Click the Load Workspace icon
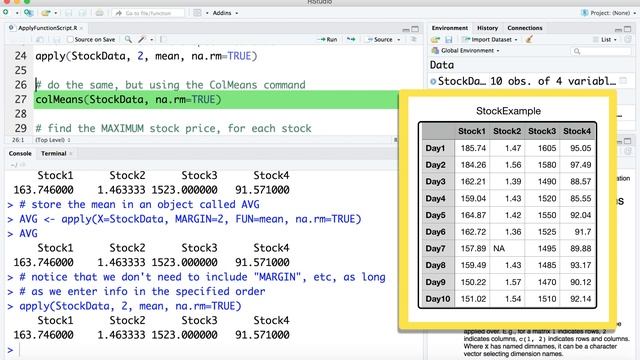This screenshot has width=640, height=360. click(435, 40)
